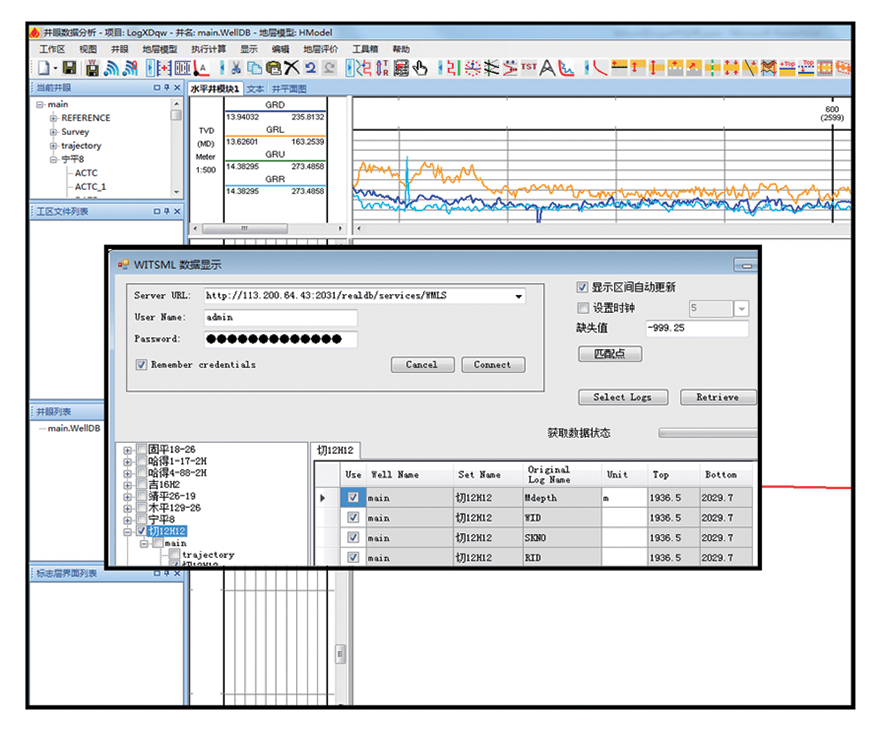Viewport: 878px width, 732px height.
Task: Select the hand pointer tool
Action: coord(420,68)
